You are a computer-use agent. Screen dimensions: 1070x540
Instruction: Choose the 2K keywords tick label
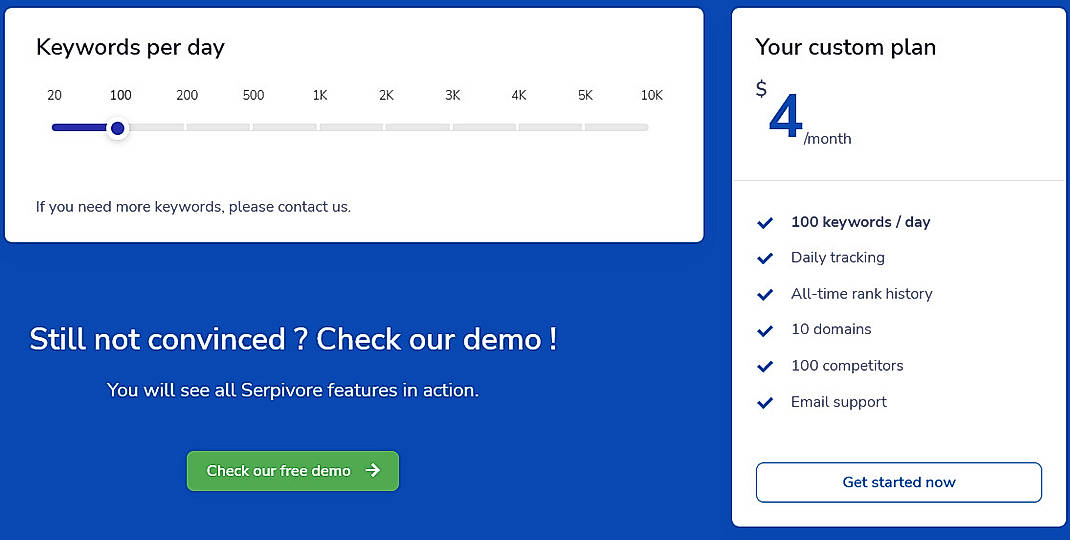(386, 95)
